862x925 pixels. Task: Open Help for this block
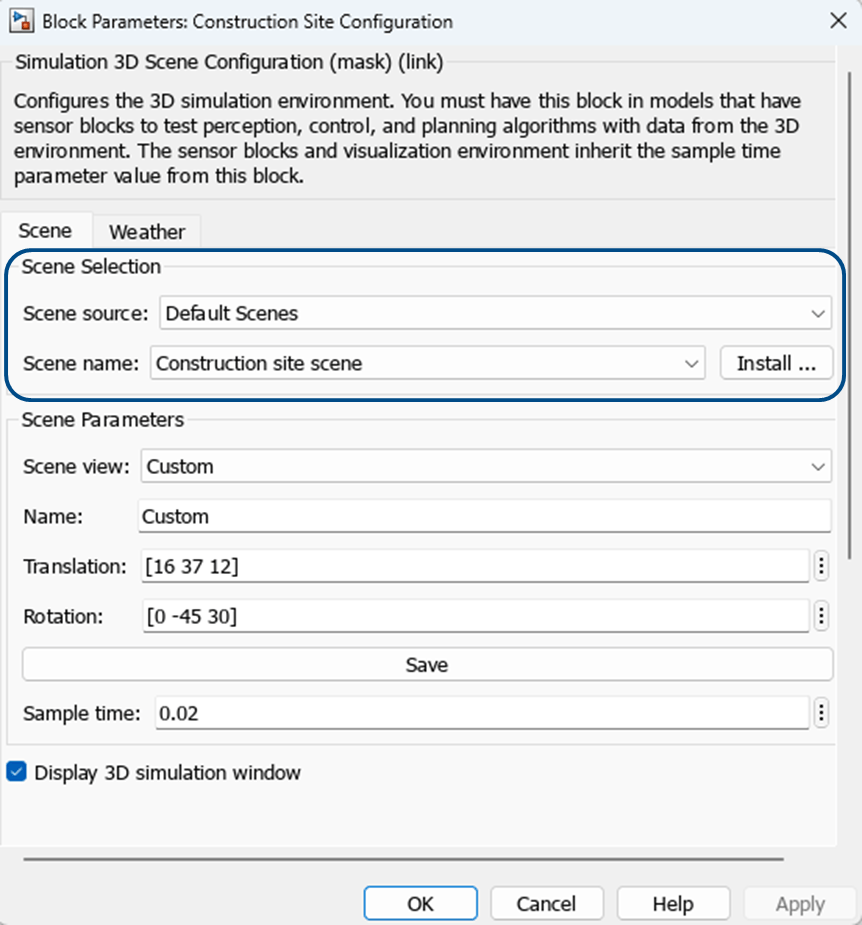pyautogui.click(x=672, y=903)
